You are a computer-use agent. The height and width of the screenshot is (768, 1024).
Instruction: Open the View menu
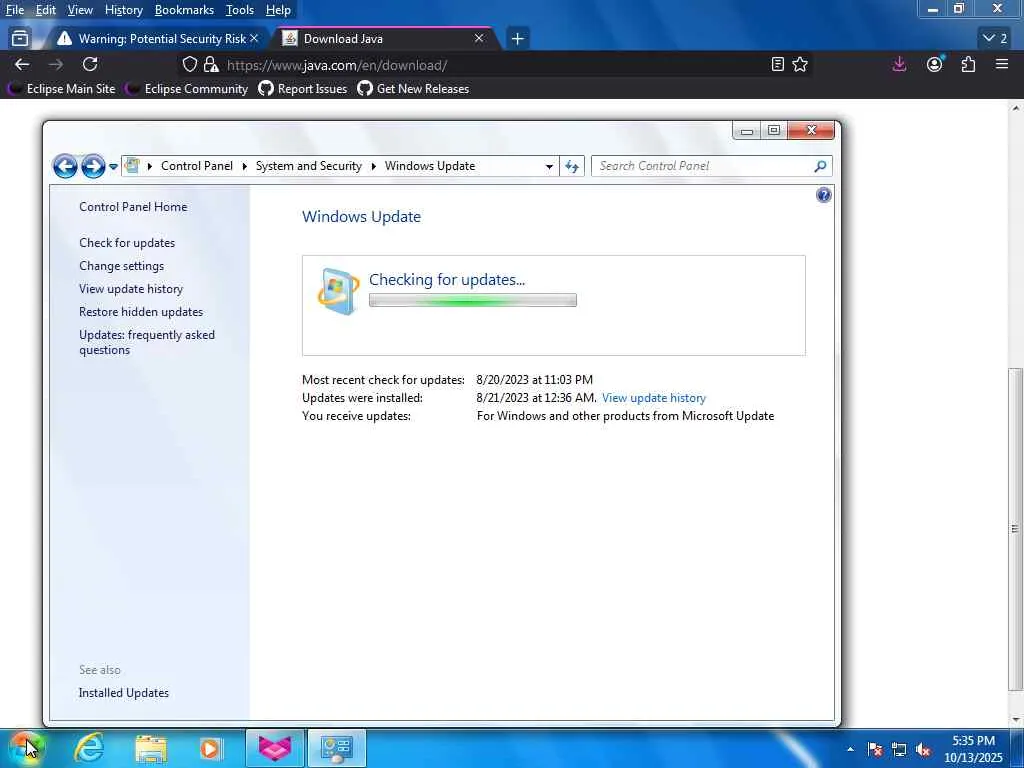click(x=80, y=10)
